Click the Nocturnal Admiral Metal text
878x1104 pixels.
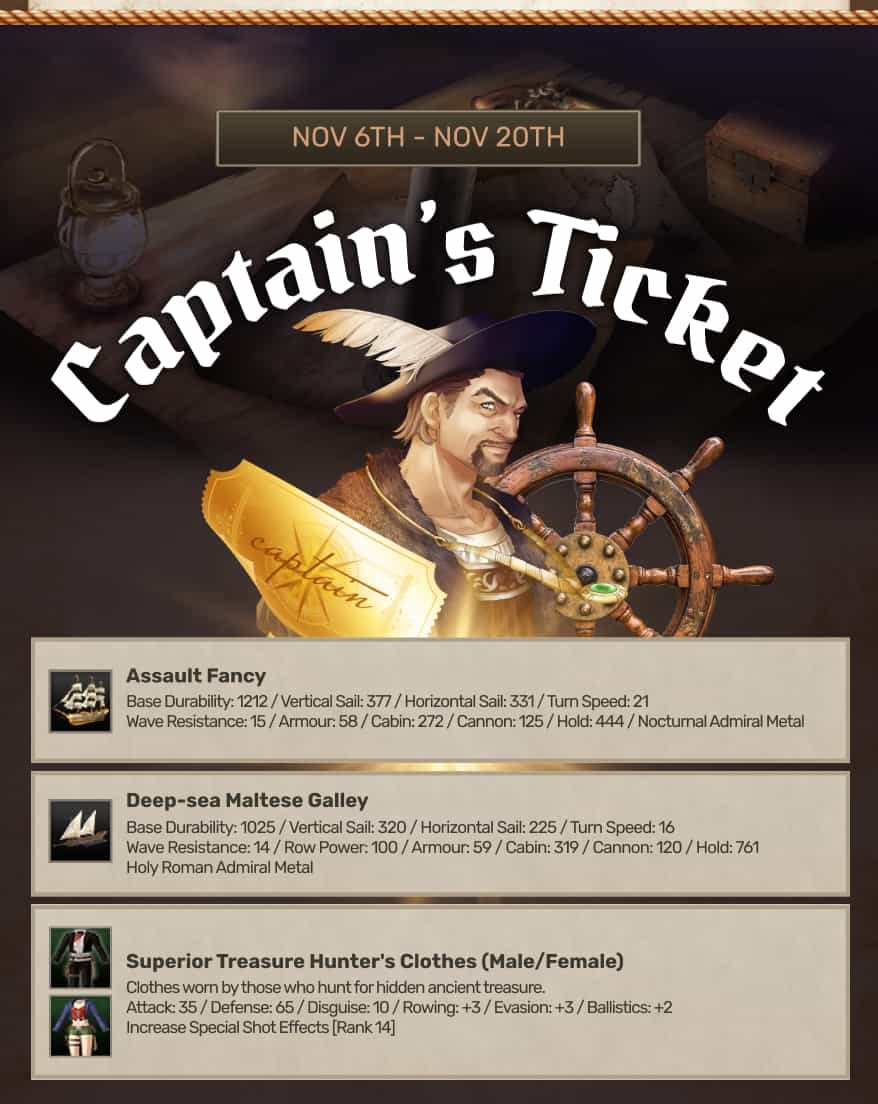721,721
